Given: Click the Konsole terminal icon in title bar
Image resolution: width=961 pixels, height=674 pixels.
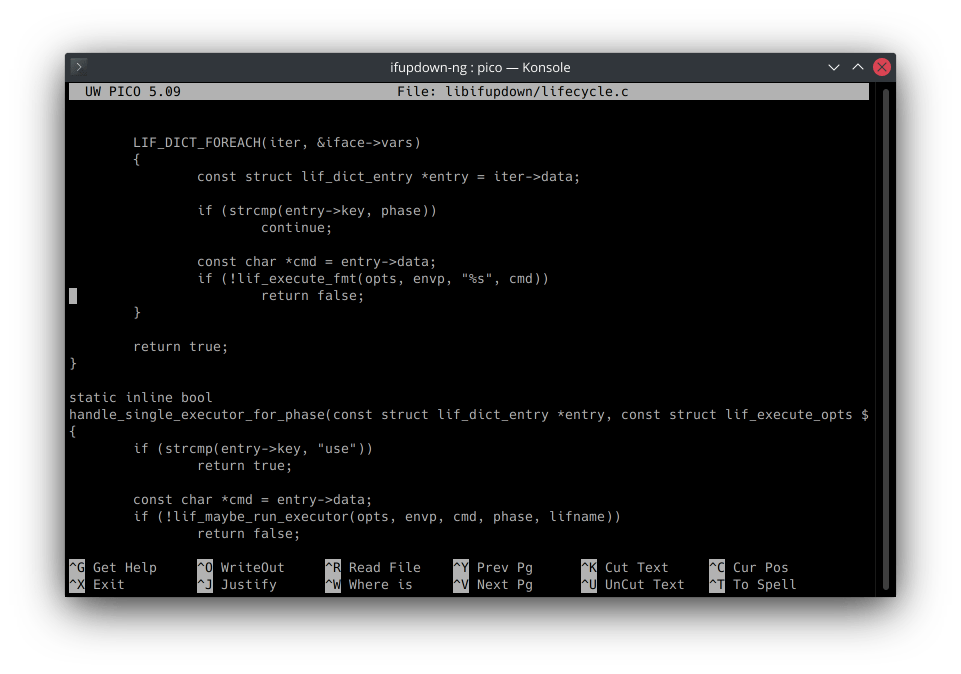Looking at the screenshot, I should point(78,67).
